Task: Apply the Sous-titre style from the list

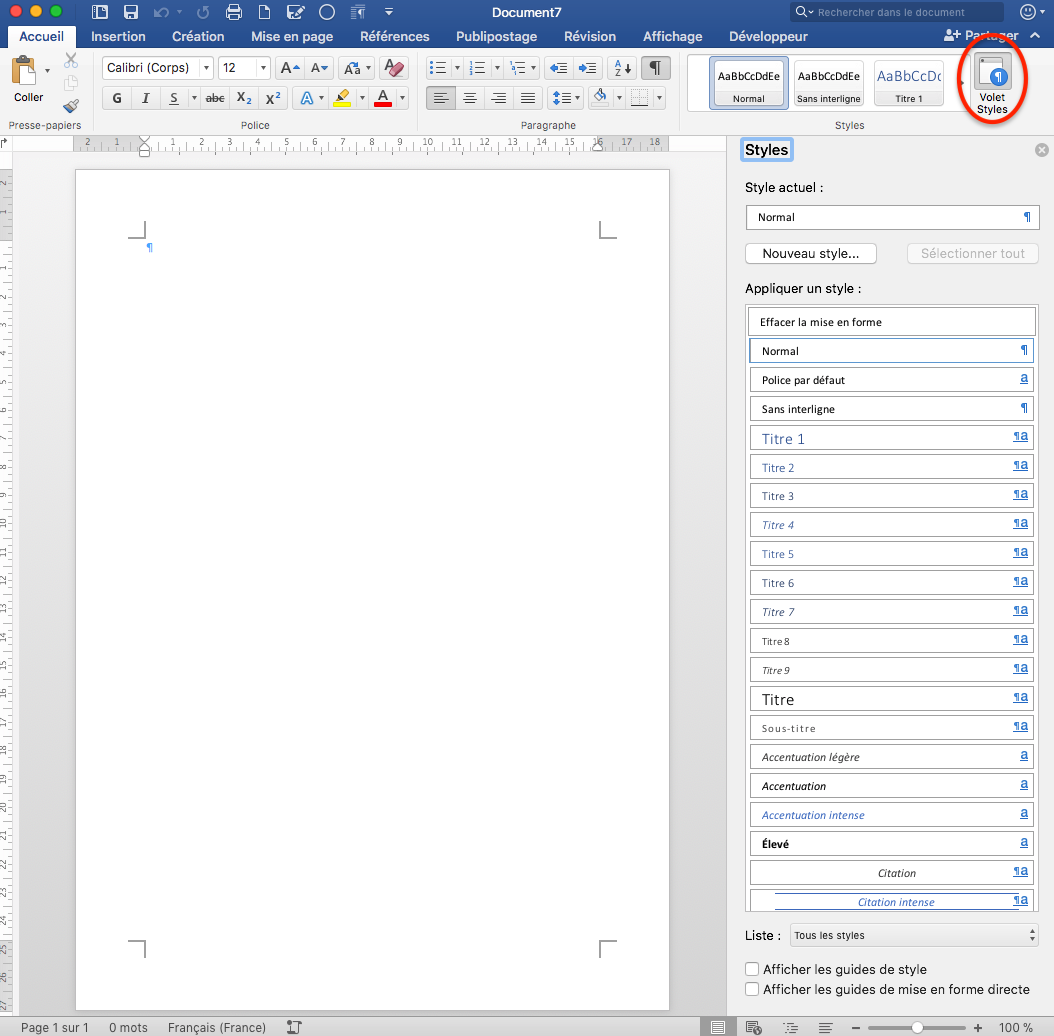Action: click(x=891, y=728)
